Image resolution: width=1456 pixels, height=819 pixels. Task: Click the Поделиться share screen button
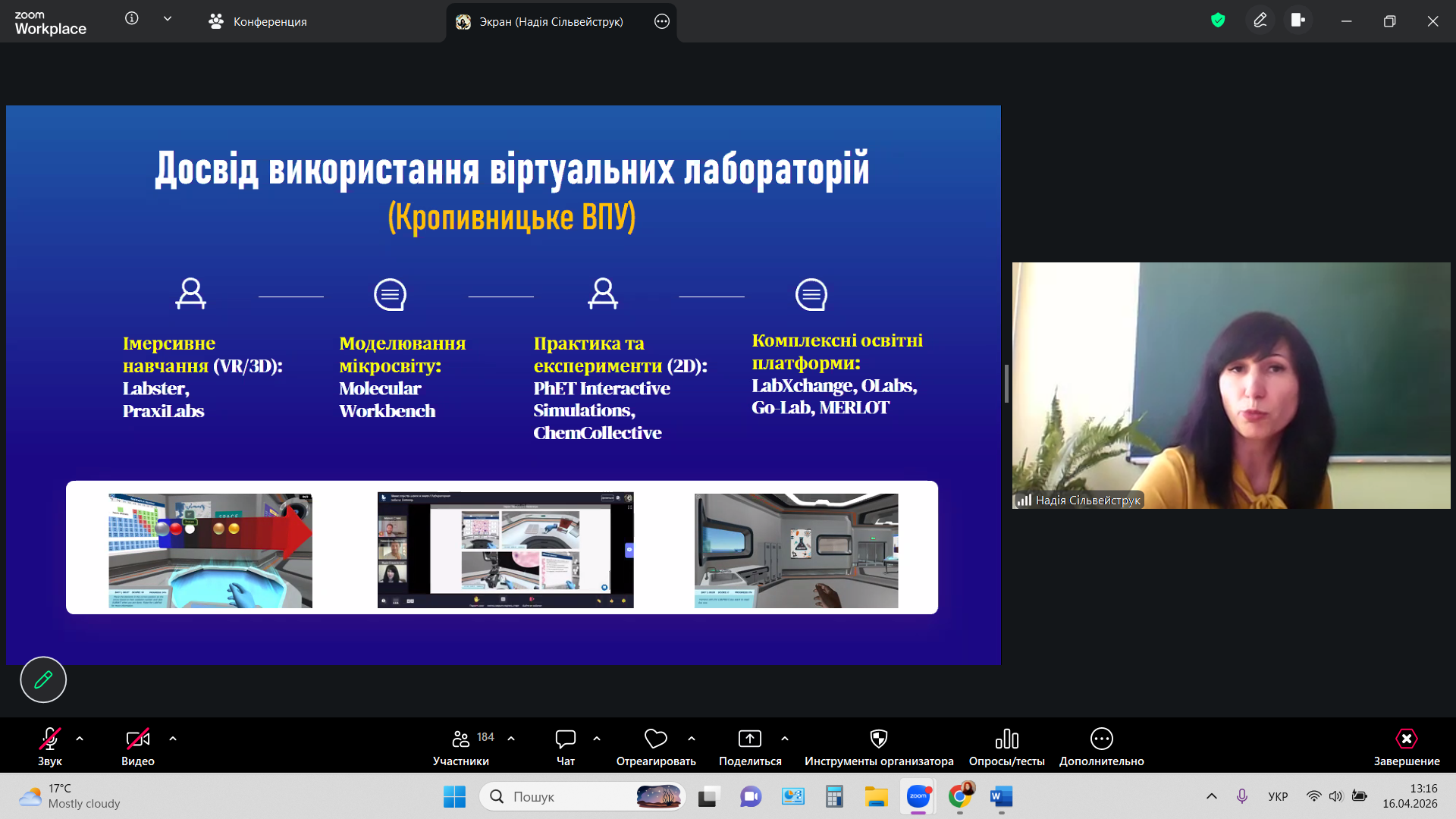(750, 747)
